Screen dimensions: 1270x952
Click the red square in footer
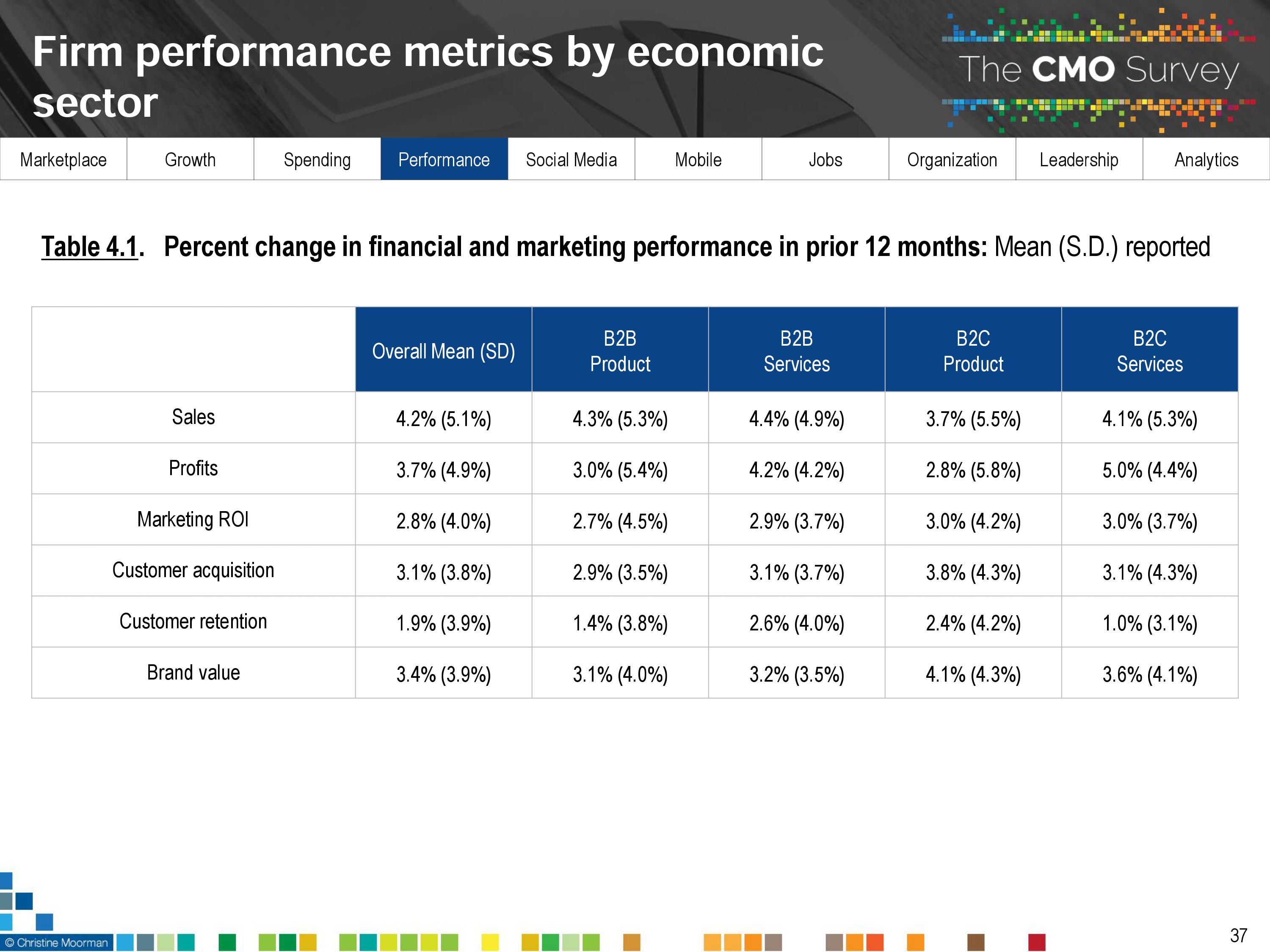[x=1036, y=942]
